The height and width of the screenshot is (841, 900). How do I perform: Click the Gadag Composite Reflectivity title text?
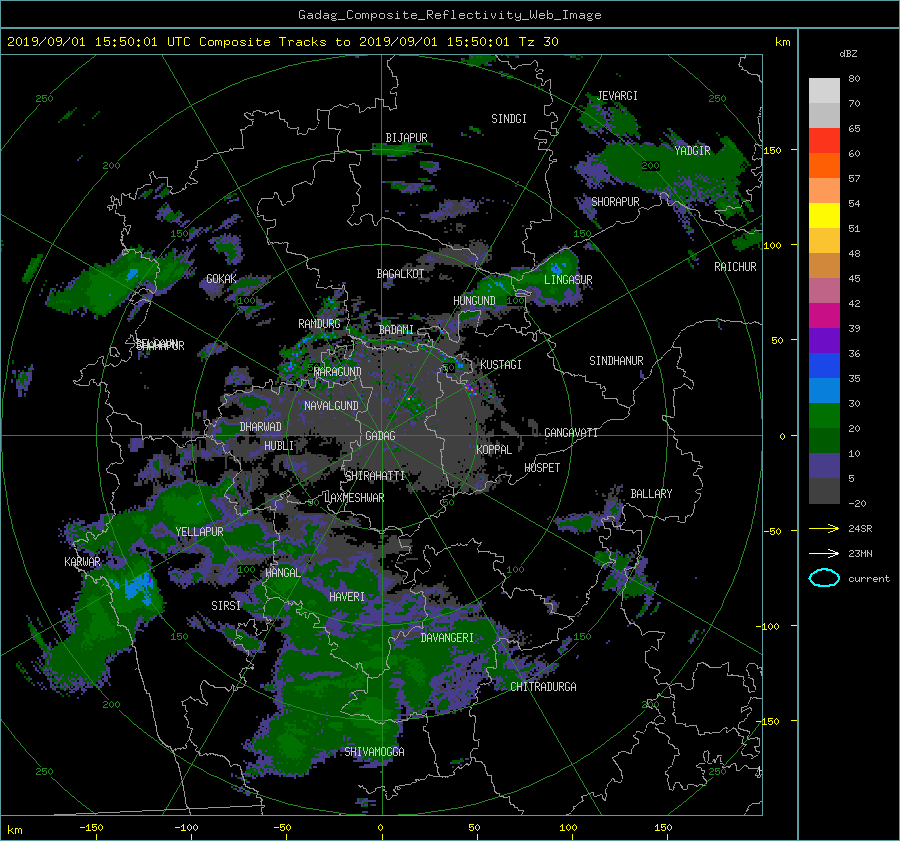[449, 15]
